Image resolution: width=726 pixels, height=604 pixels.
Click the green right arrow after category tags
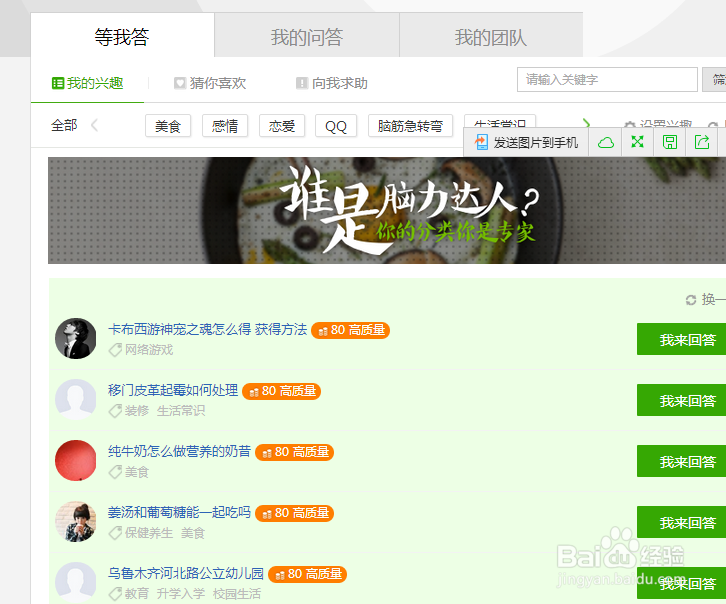(x=586, y=124)
